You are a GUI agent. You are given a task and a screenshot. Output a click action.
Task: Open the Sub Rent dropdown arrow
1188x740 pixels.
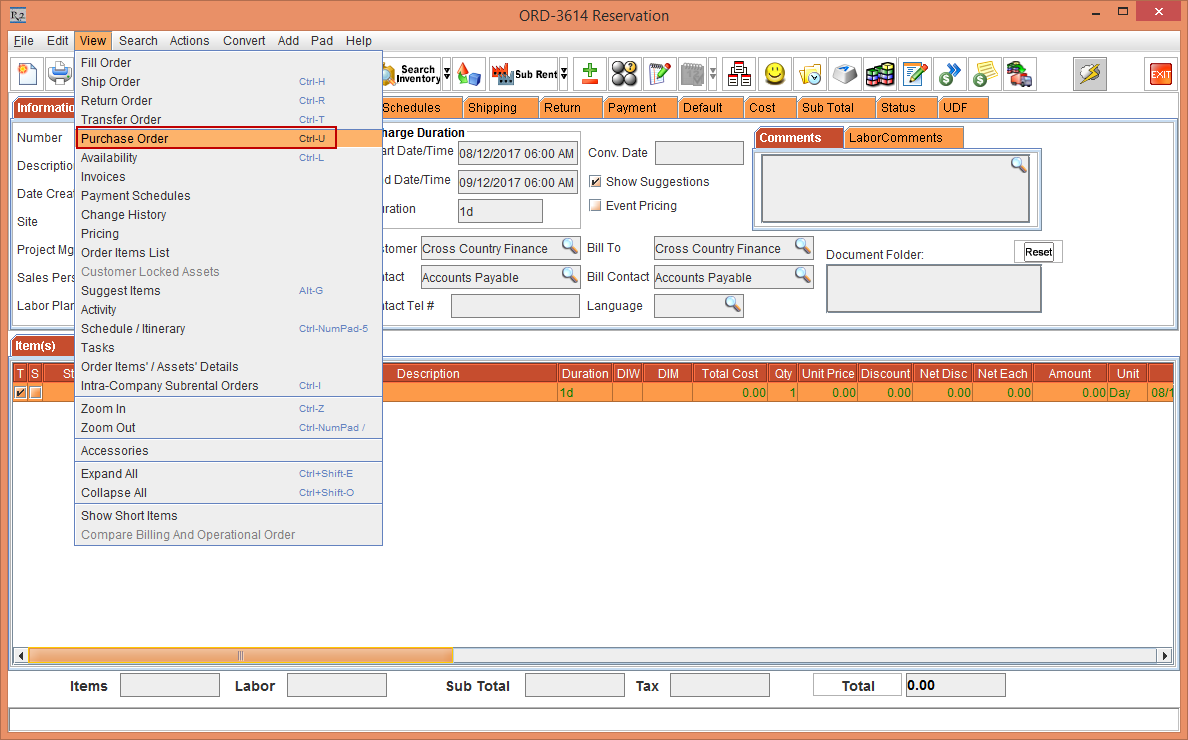pos(564,74)
